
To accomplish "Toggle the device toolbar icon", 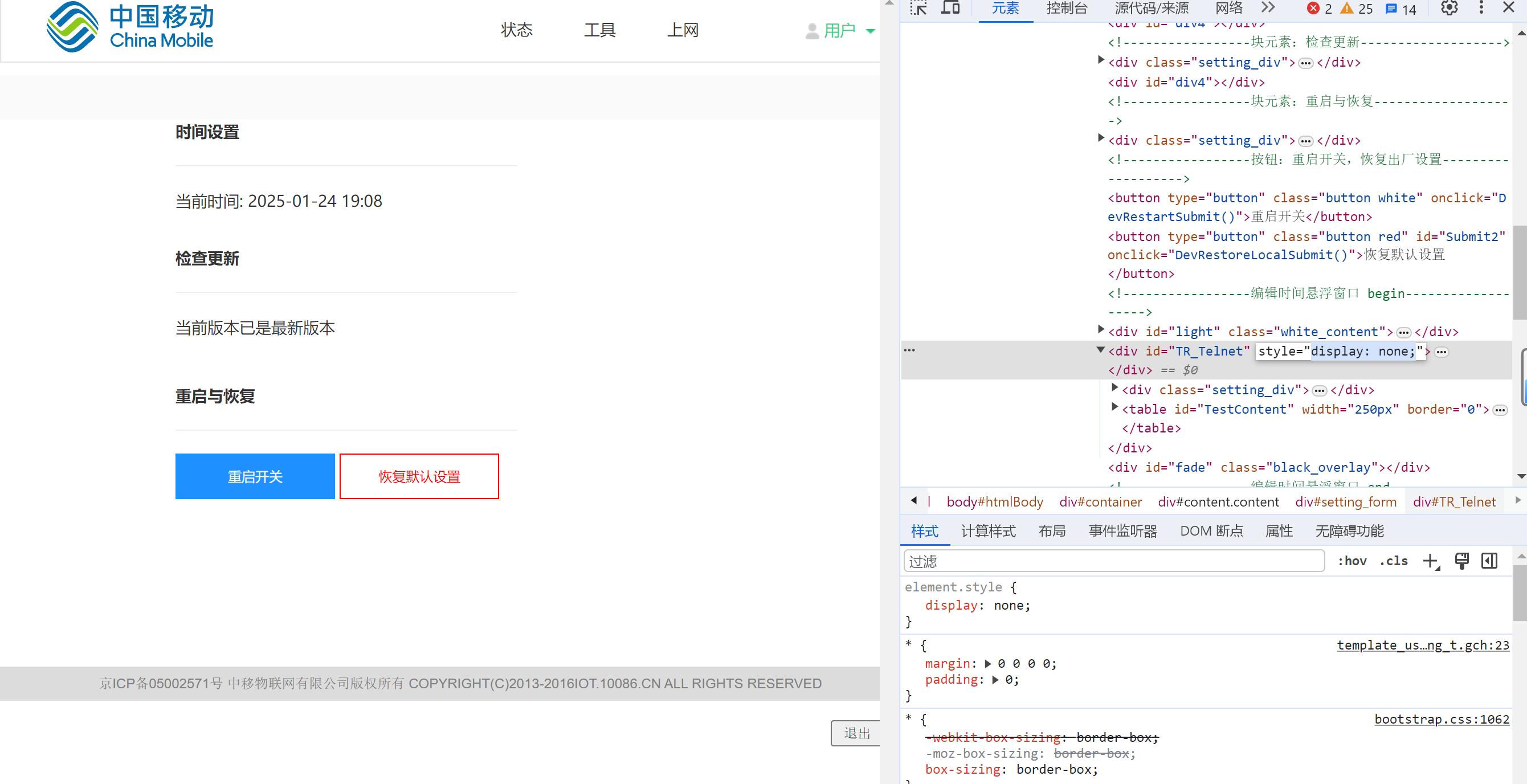I will 951,8.
